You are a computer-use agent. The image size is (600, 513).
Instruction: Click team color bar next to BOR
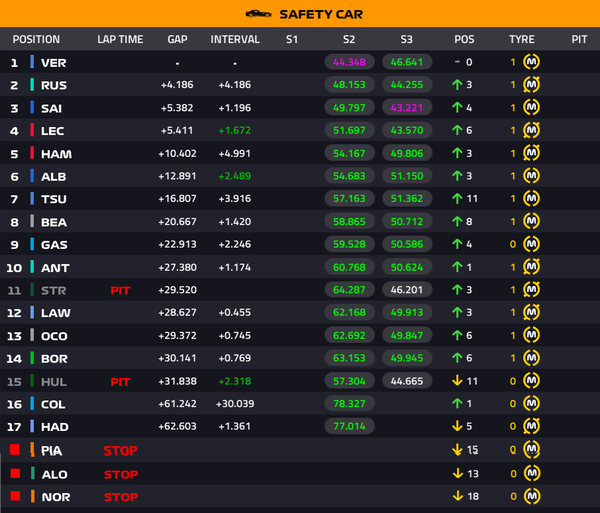32,358
